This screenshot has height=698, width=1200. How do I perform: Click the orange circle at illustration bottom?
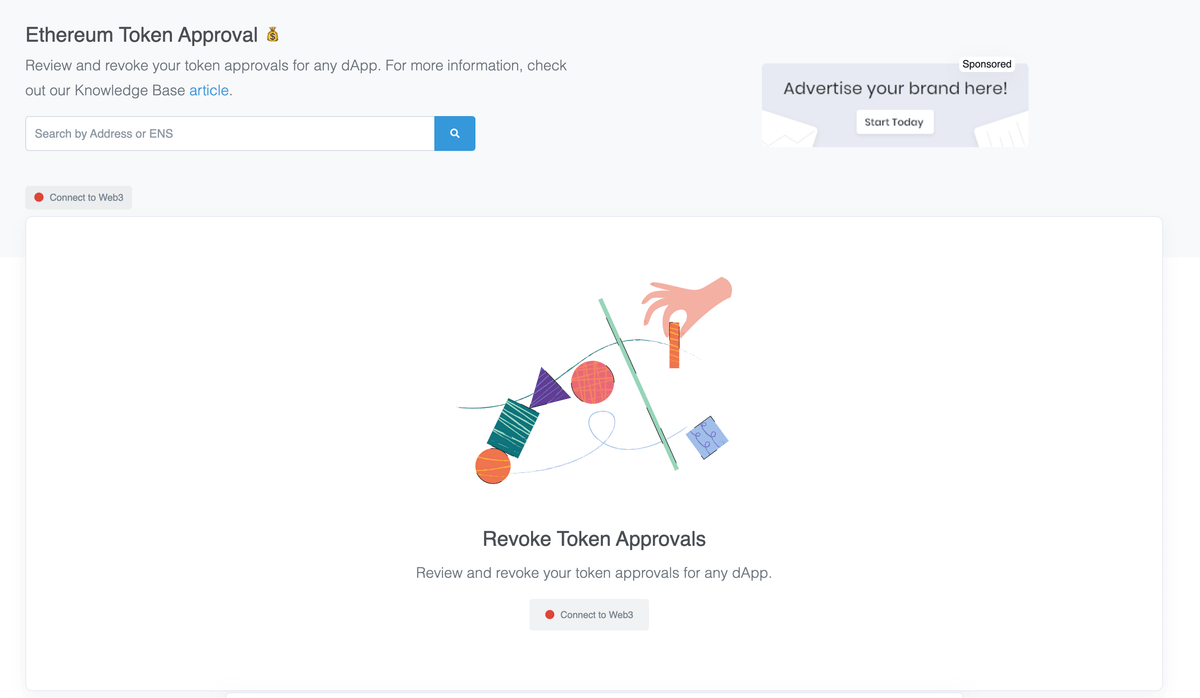coord(493,466)
